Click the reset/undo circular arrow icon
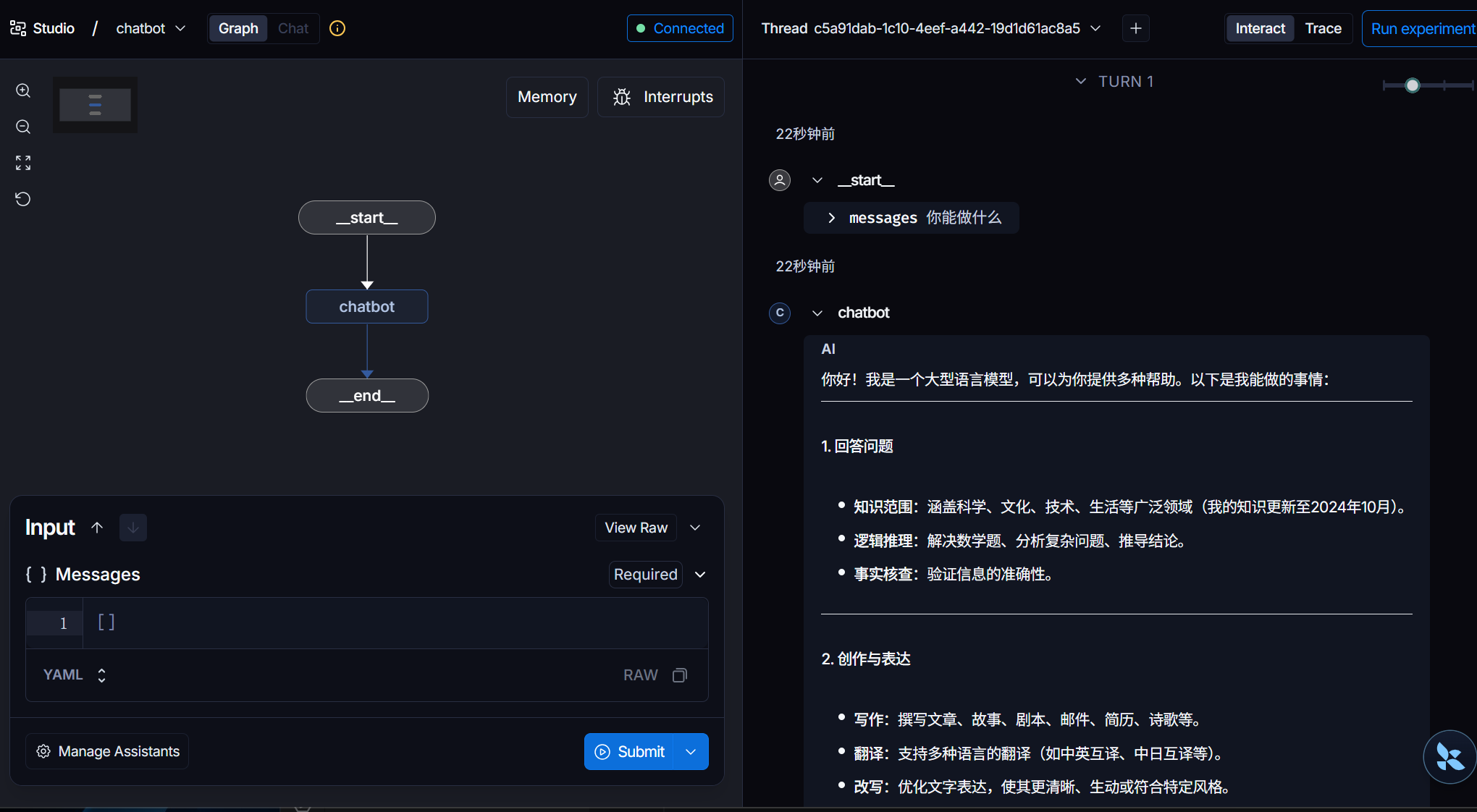This screenshot has height=812, width=1477. 23,199
